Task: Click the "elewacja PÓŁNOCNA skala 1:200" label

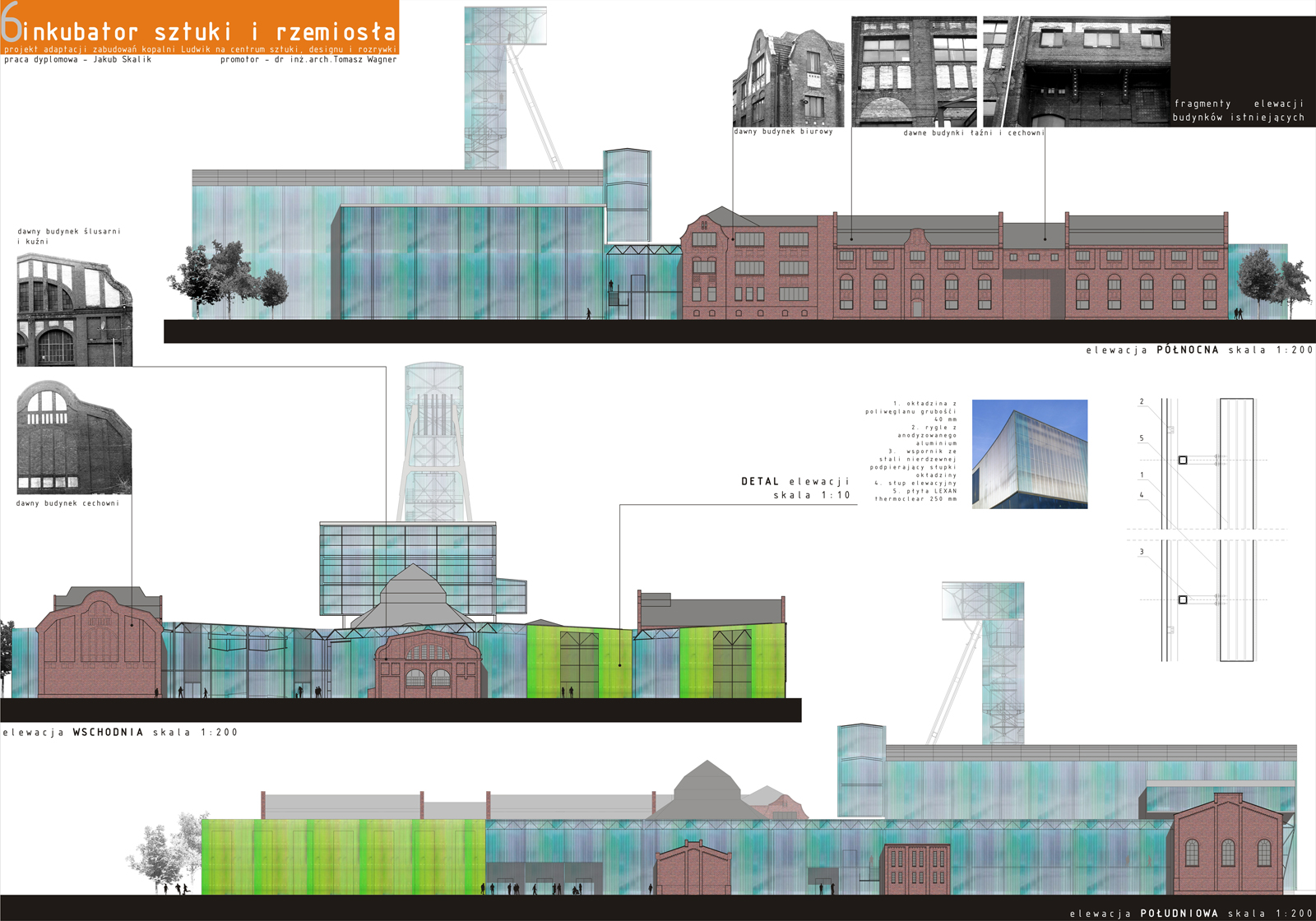Action: point(1198,350)
